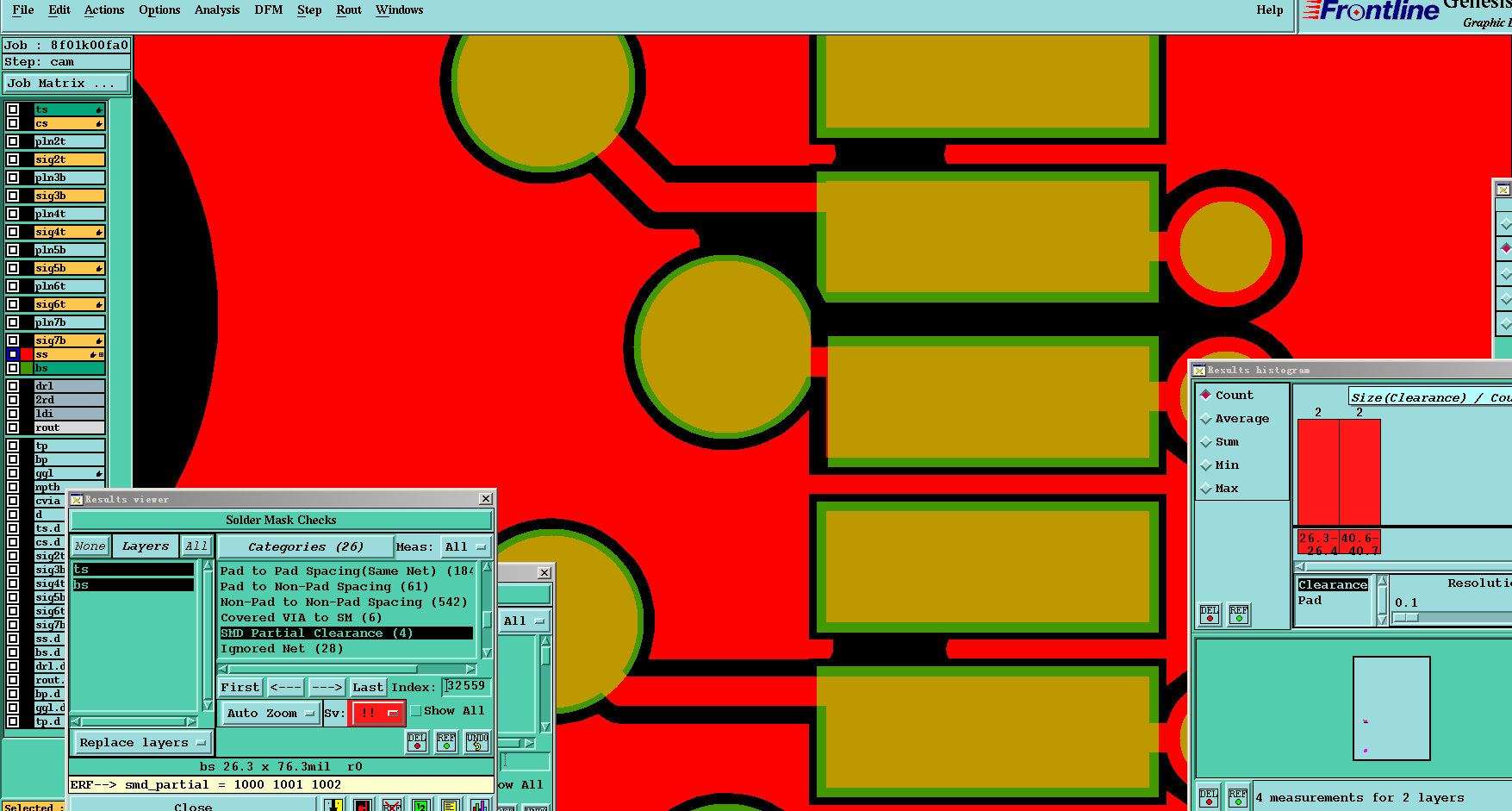Click Results viewer window menu icon

(77, 500)
